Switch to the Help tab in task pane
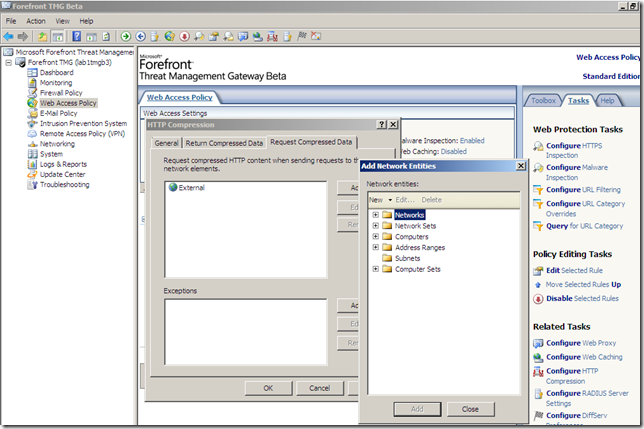Screen dimensions: 644x429 [607, 101]
